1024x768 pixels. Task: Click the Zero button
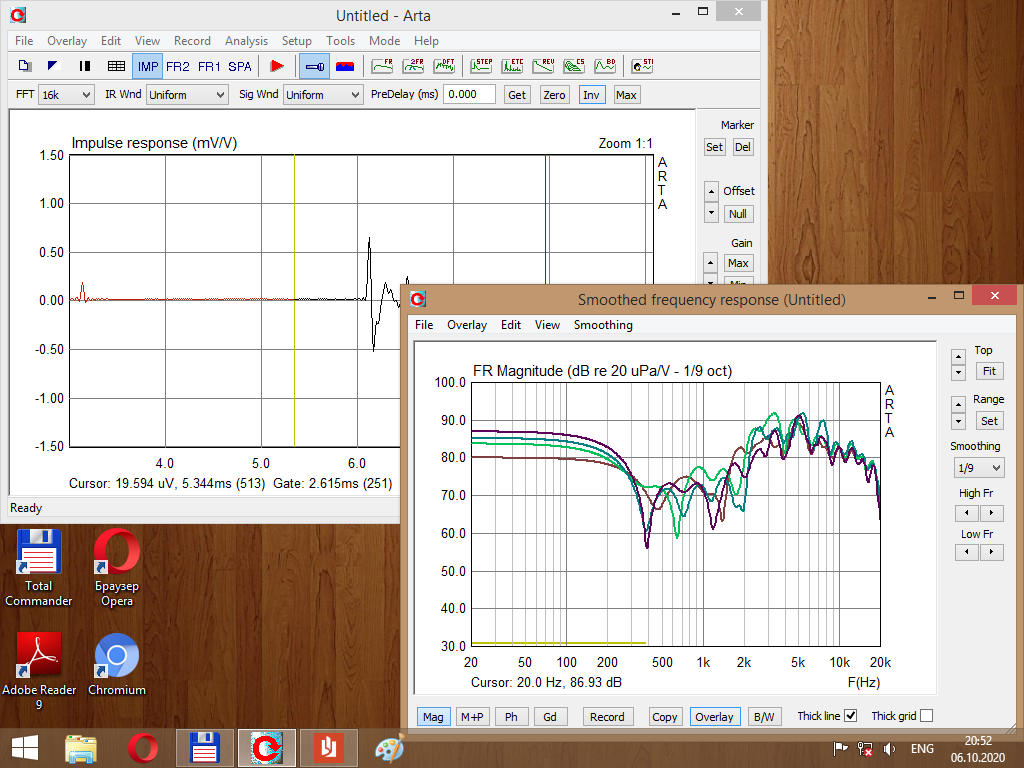[554, 95]
